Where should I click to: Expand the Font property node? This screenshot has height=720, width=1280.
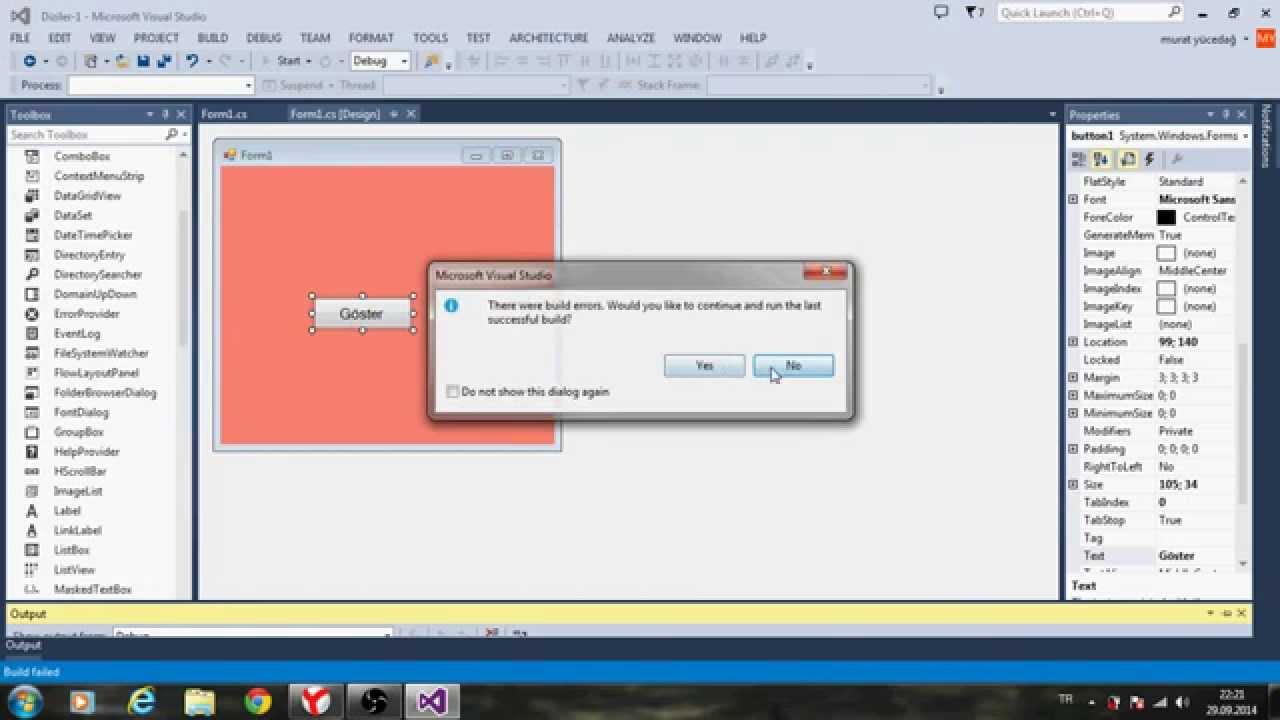(x=1073, y=199)
